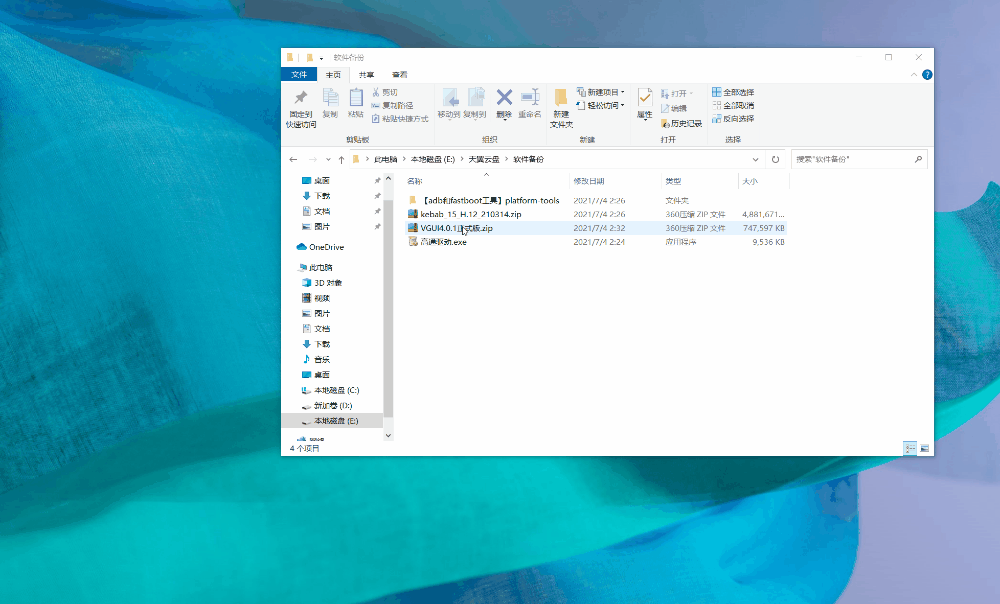This screenshot has width=1000, height=604.
Task: Click the Rename (重命名) ribbon icon
Action: pyautogui.click(x=529, y=98)
